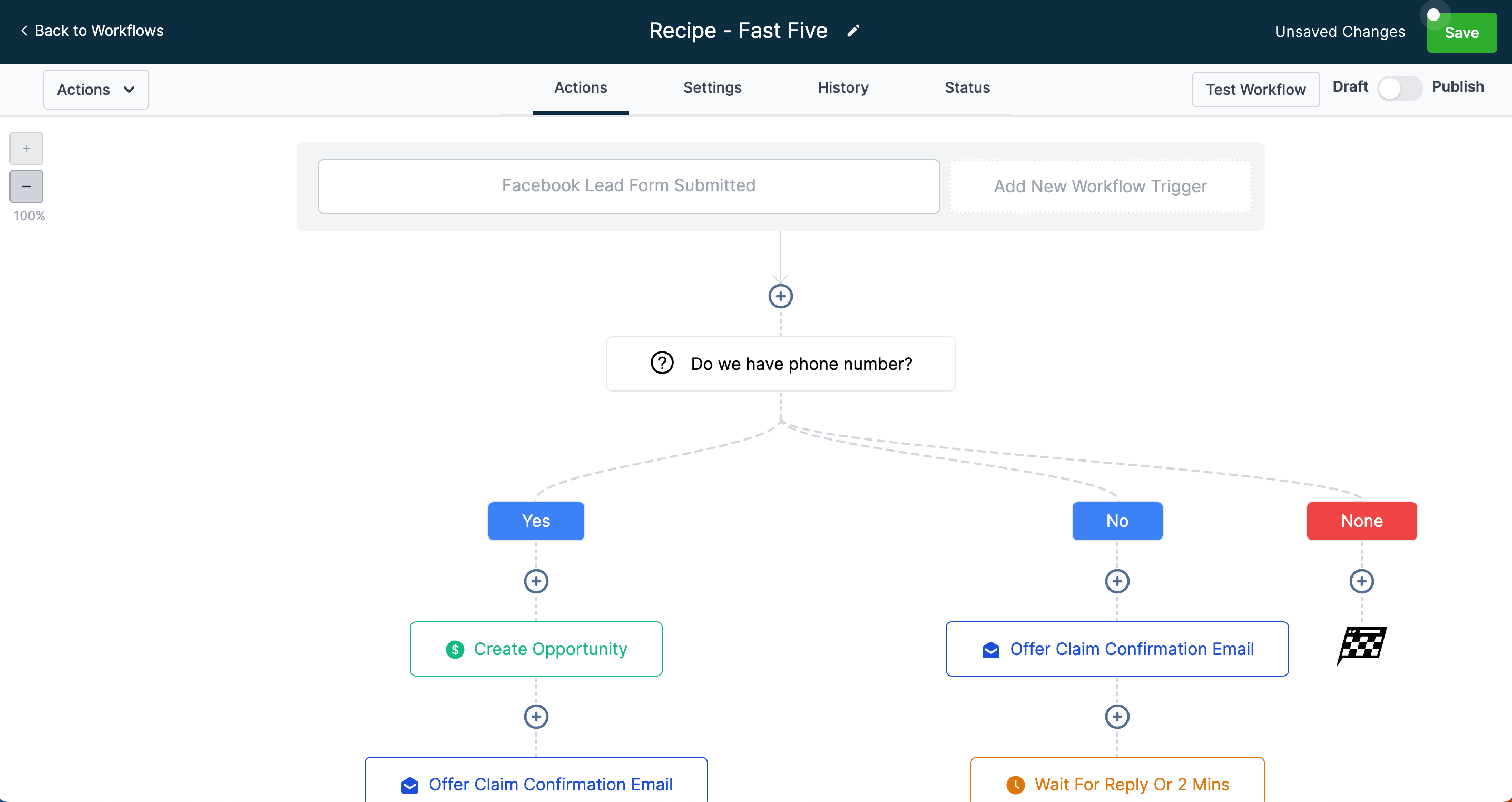Click the Add New Workflow Trigger button
The width and height of the screenshot is (1512, 802).
click(1100, 186)
